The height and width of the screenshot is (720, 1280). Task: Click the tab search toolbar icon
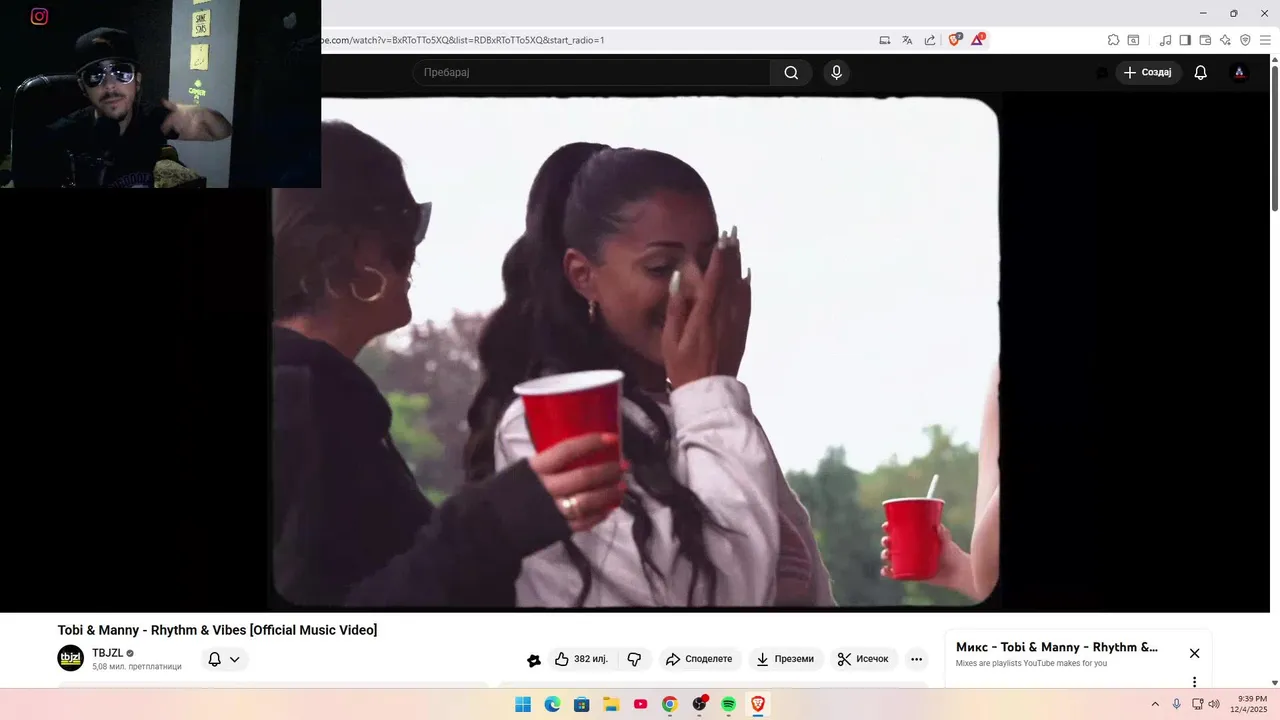pyautogui.click(x=1133, y=40)
